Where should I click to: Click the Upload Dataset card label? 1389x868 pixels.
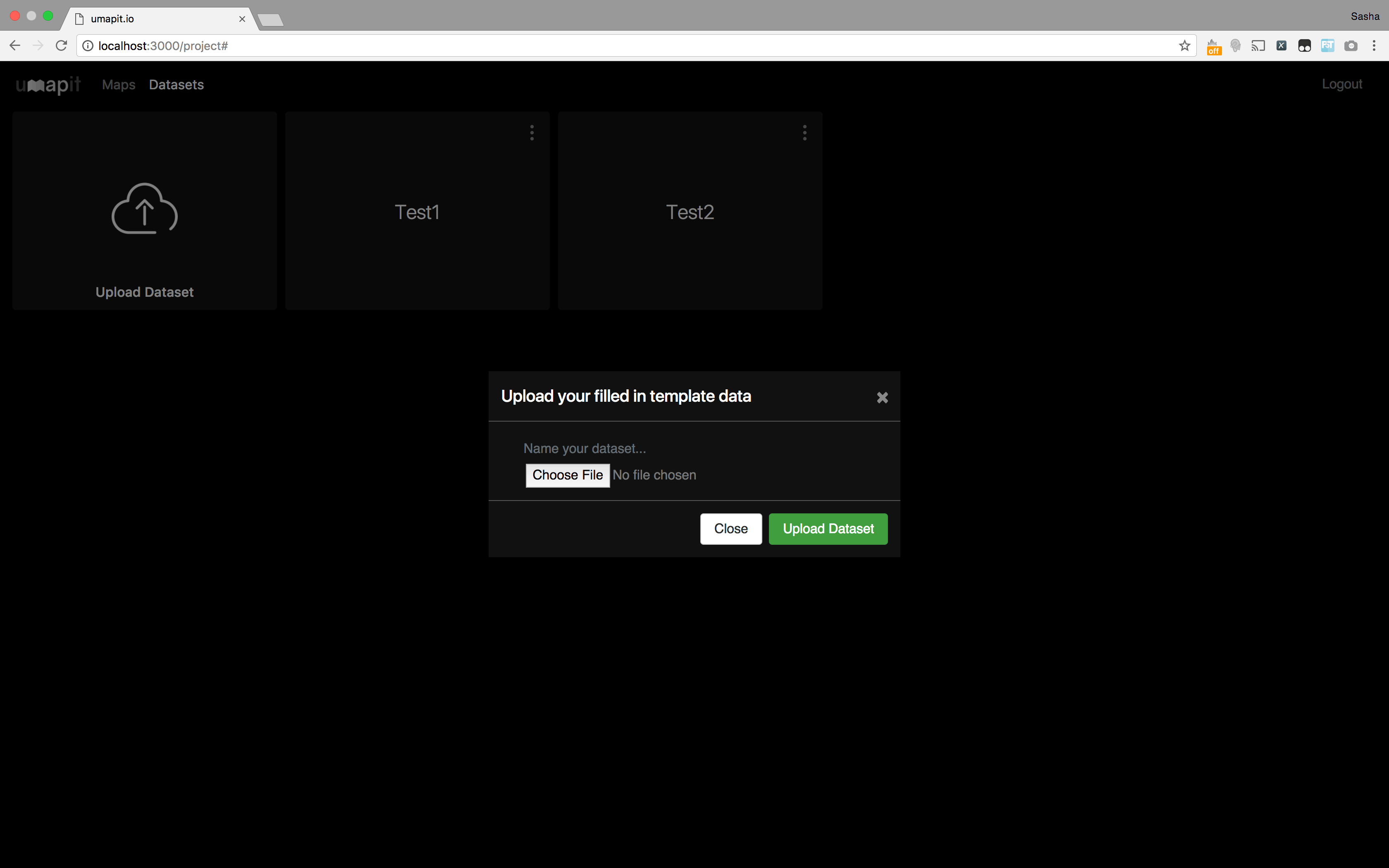145,292
